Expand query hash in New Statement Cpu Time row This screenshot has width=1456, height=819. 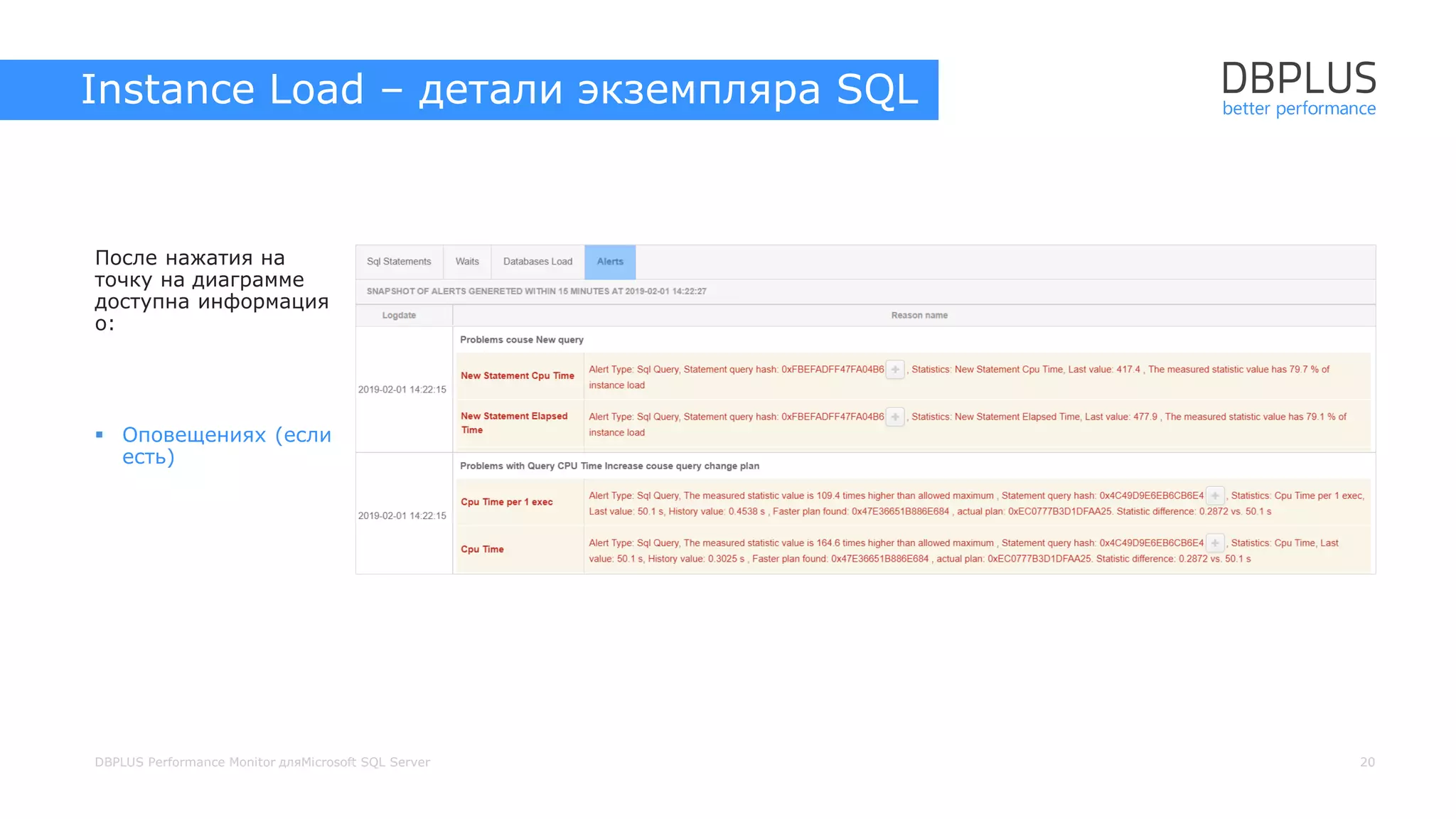pyautogui.click(x=895, y=370)
